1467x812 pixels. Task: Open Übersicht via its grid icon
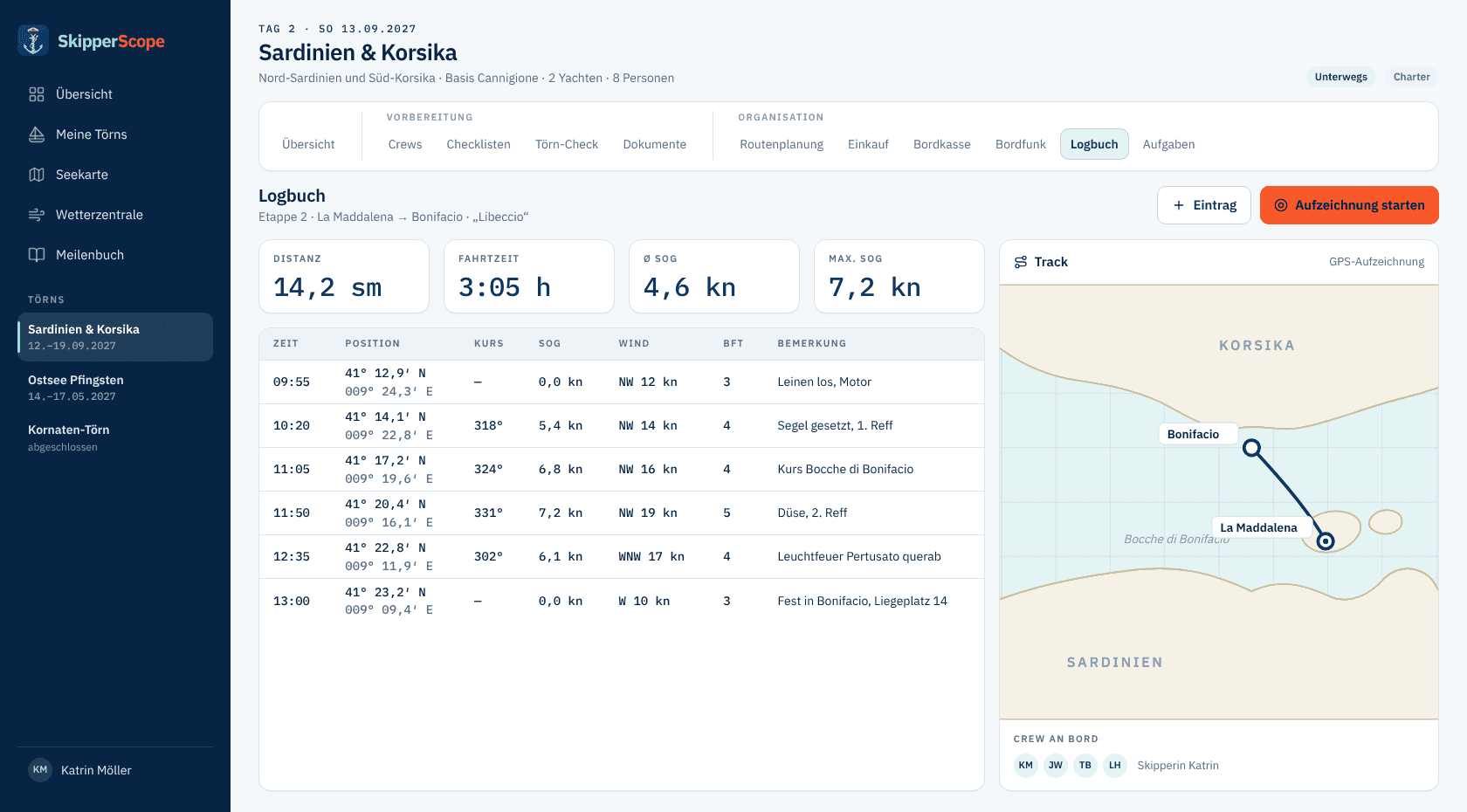(x=37, y=94)
